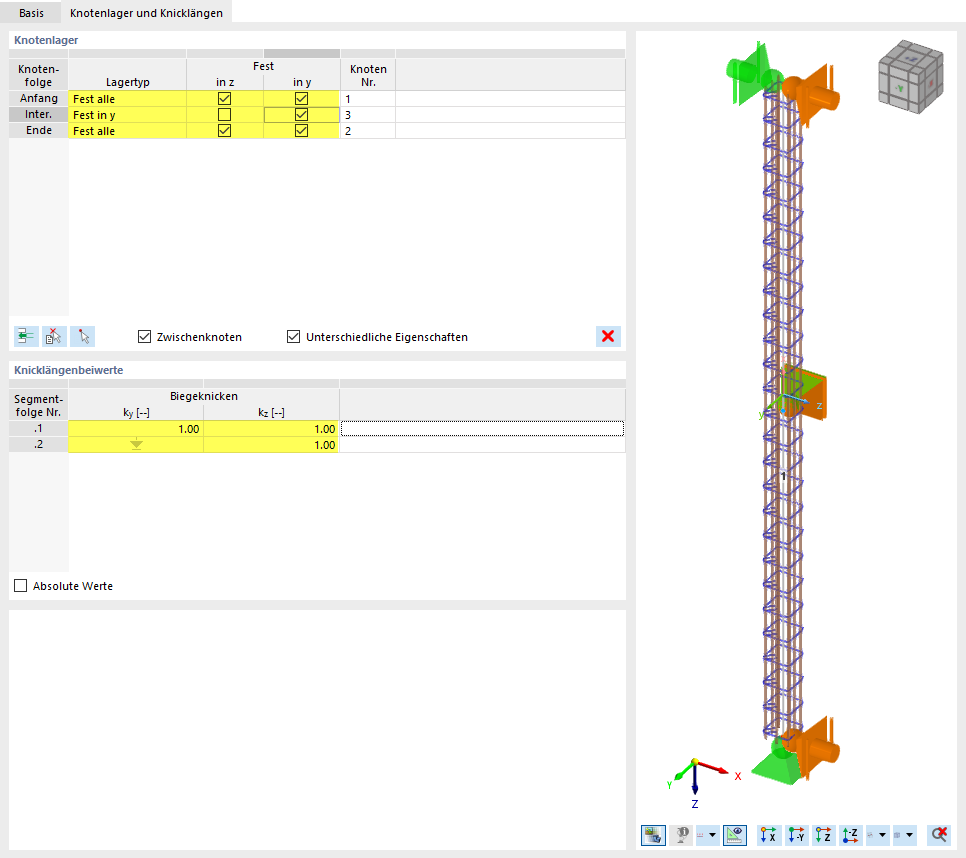Click the insert node support row icon

click(x=26, y=336)
